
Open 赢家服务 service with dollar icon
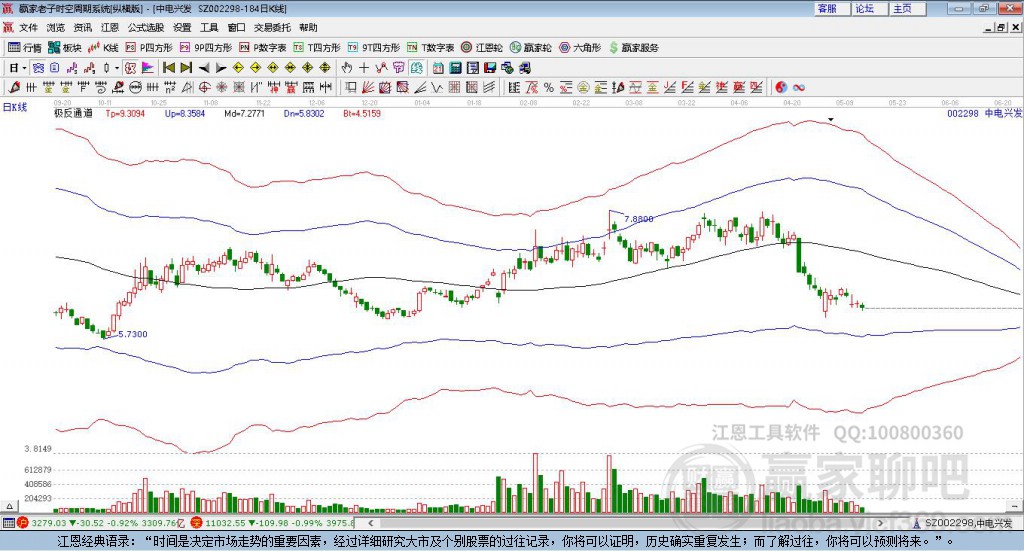(633, 48)
